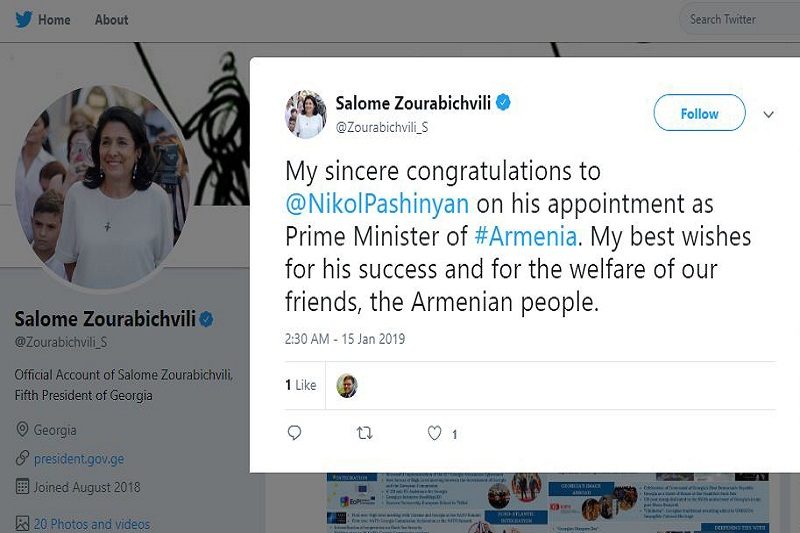
Task: Open the large profile photo
Action: (102, 187)
